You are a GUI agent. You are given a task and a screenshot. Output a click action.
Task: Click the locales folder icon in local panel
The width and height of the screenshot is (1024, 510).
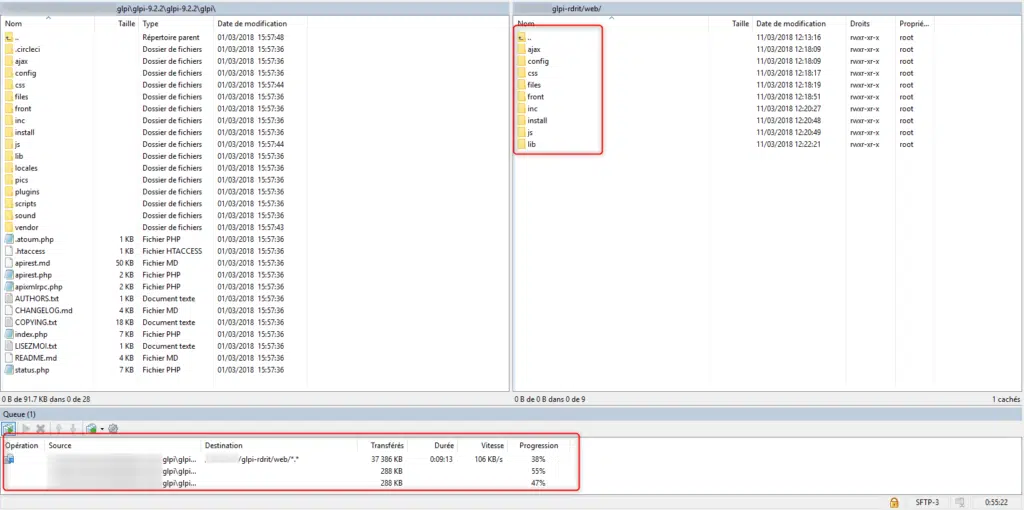(x=8, y=168)
